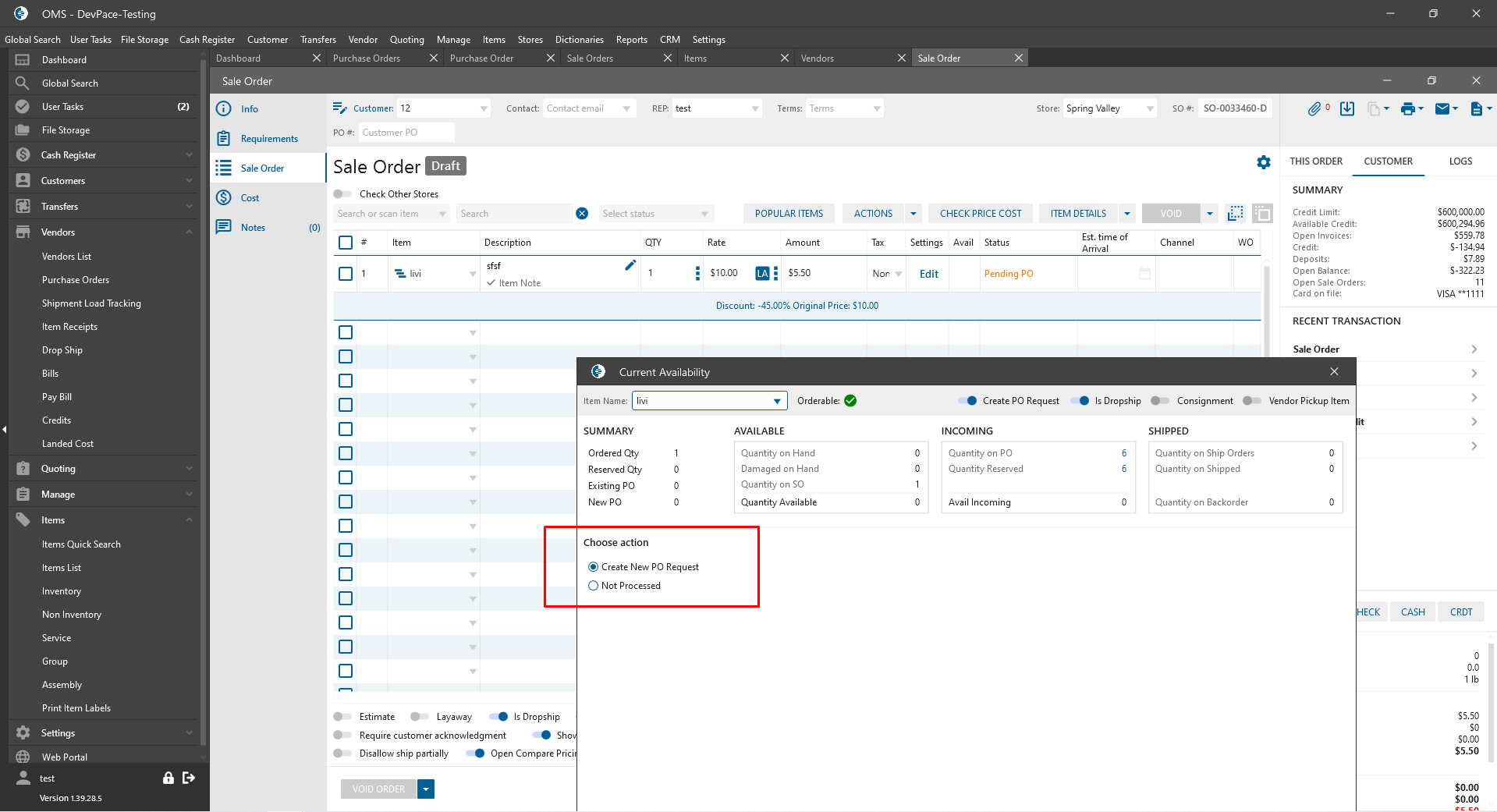This screenshot has width=1497, height=812.
Task: Clear the search with the blue X icon
Action: 582,214
